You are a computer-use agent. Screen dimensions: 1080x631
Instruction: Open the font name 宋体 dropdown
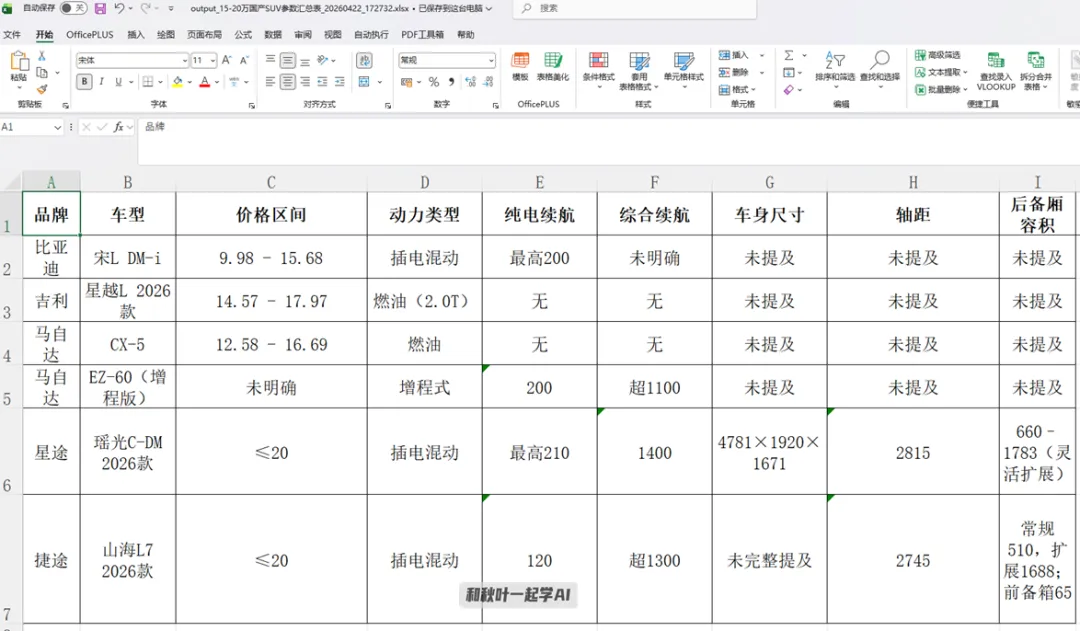185,61
